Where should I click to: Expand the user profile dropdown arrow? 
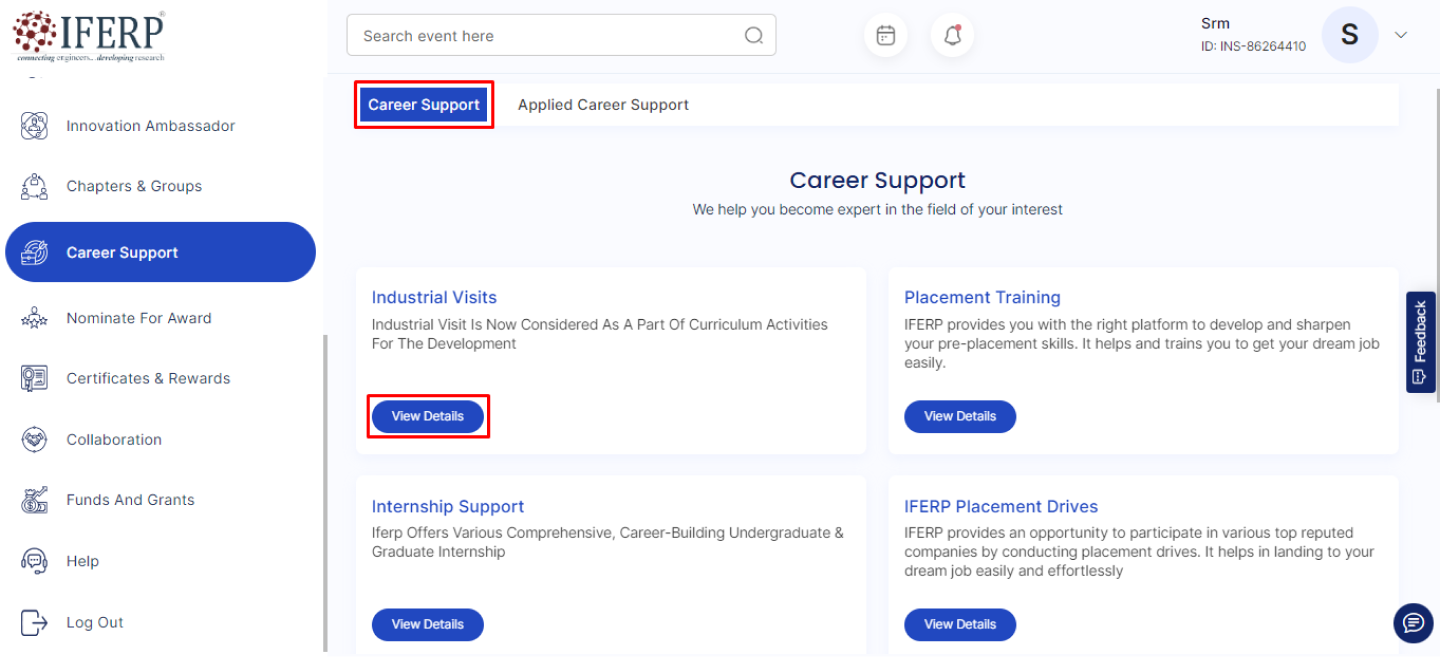[x=1401, y=35]
